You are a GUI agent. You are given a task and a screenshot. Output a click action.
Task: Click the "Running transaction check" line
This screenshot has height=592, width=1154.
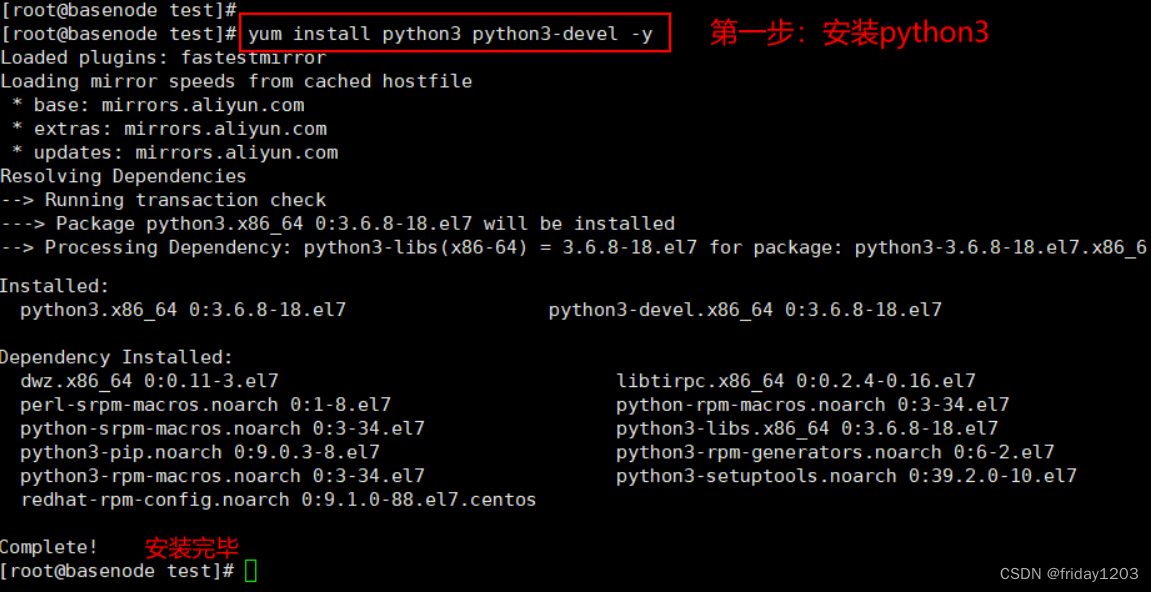164,200
